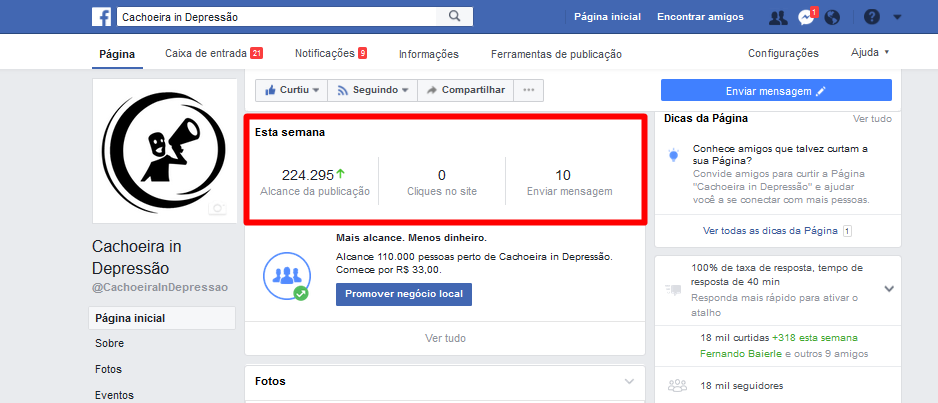Click Ver tudo below the promotion
Viewport: 938px width, 403px height.
(x=445, y=338)
